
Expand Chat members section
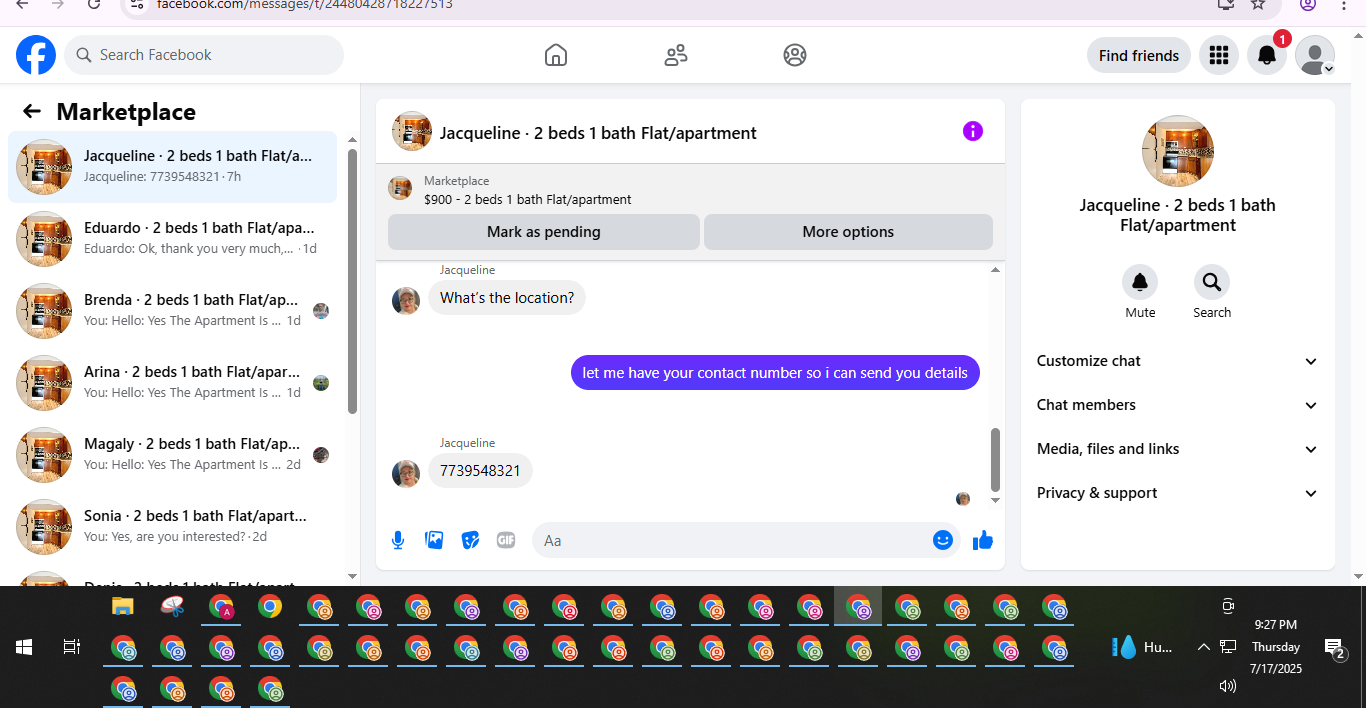(1178, 405)
